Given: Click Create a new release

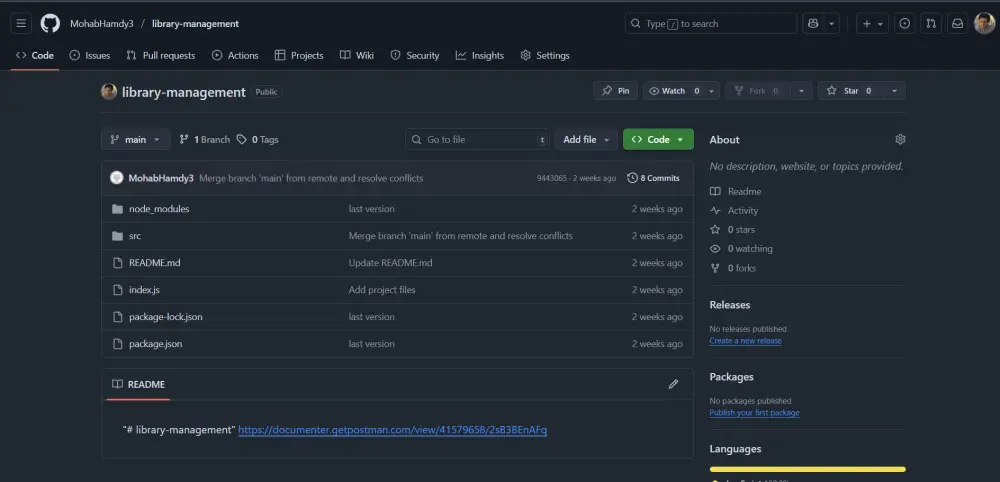Looking at the screenshot, I should coord(746,341).
